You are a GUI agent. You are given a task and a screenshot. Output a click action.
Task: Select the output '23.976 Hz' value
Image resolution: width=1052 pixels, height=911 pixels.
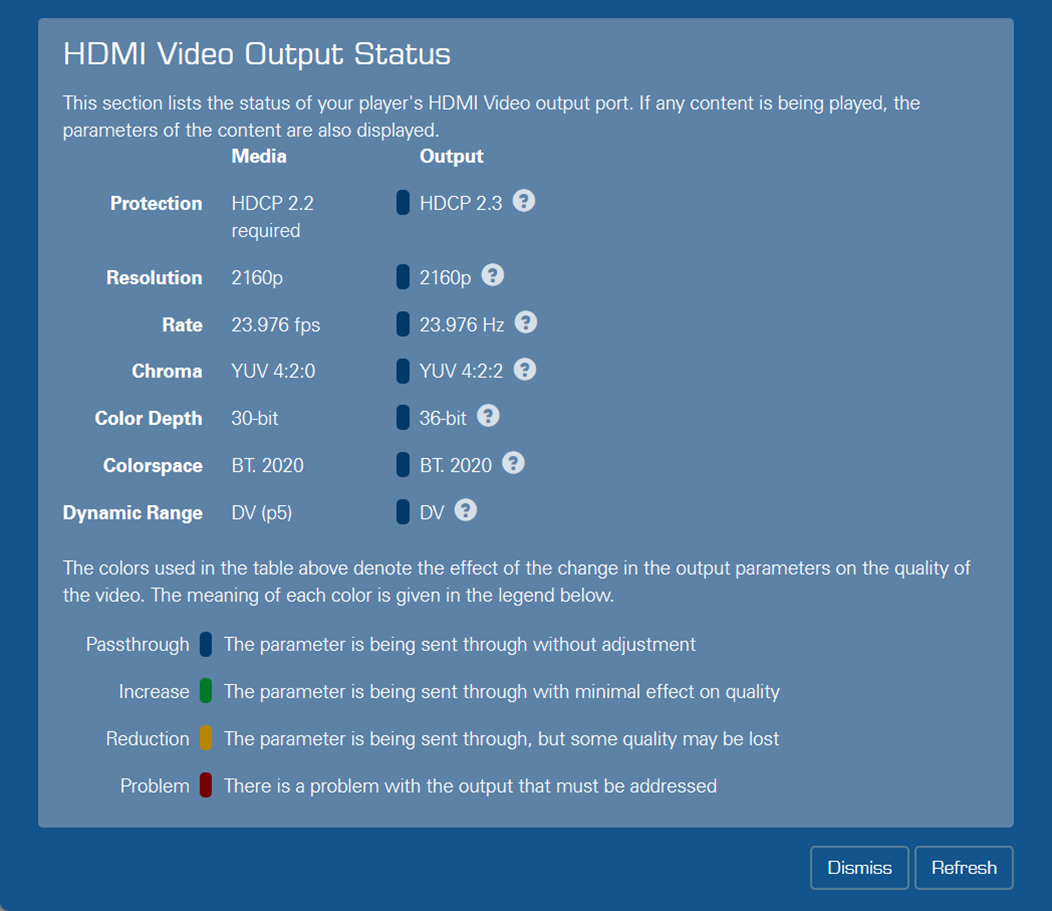[462, 325]
